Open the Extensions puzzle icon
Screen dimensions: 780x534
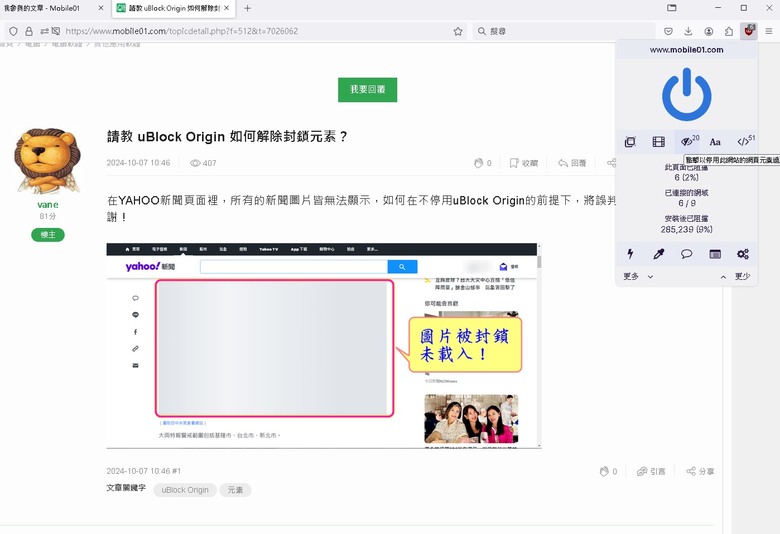729,31
